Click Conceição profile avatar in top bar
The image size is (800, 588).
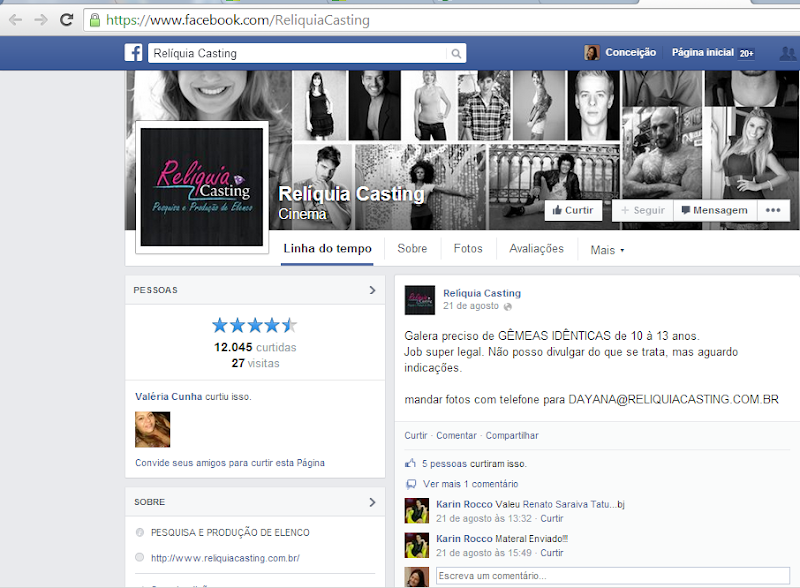(x=592, y=53)
